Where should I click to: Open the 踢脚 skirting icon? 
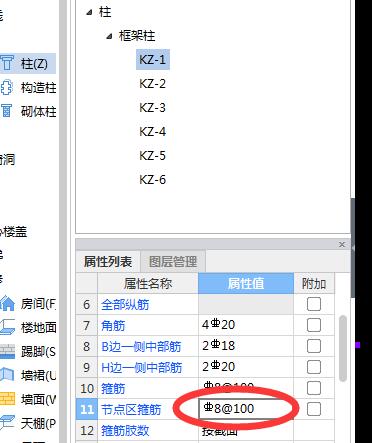(7, 351)
